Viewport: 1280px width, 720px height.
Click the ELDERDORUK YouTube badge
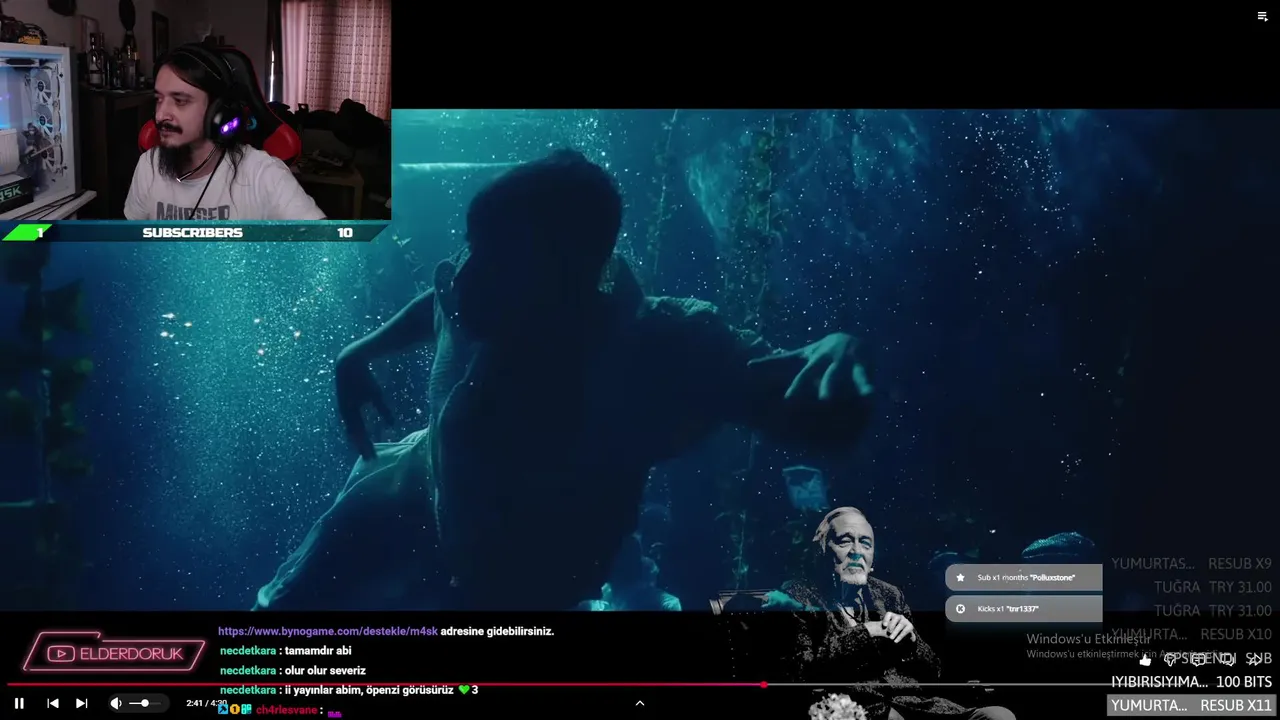[x=113, y=653]
